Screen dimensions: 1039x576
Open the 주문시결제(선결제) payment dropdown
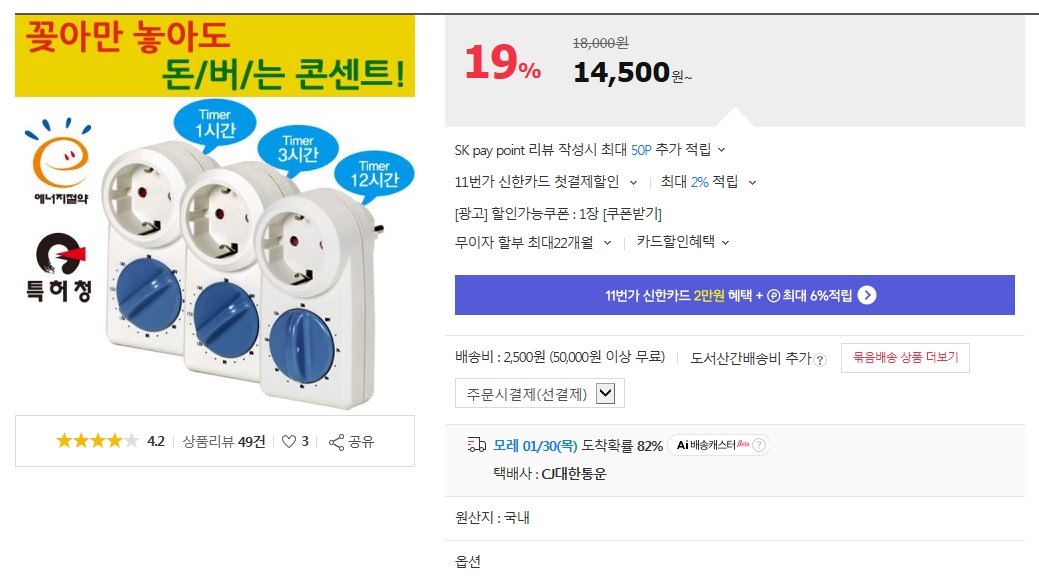(x=605, y=393)
